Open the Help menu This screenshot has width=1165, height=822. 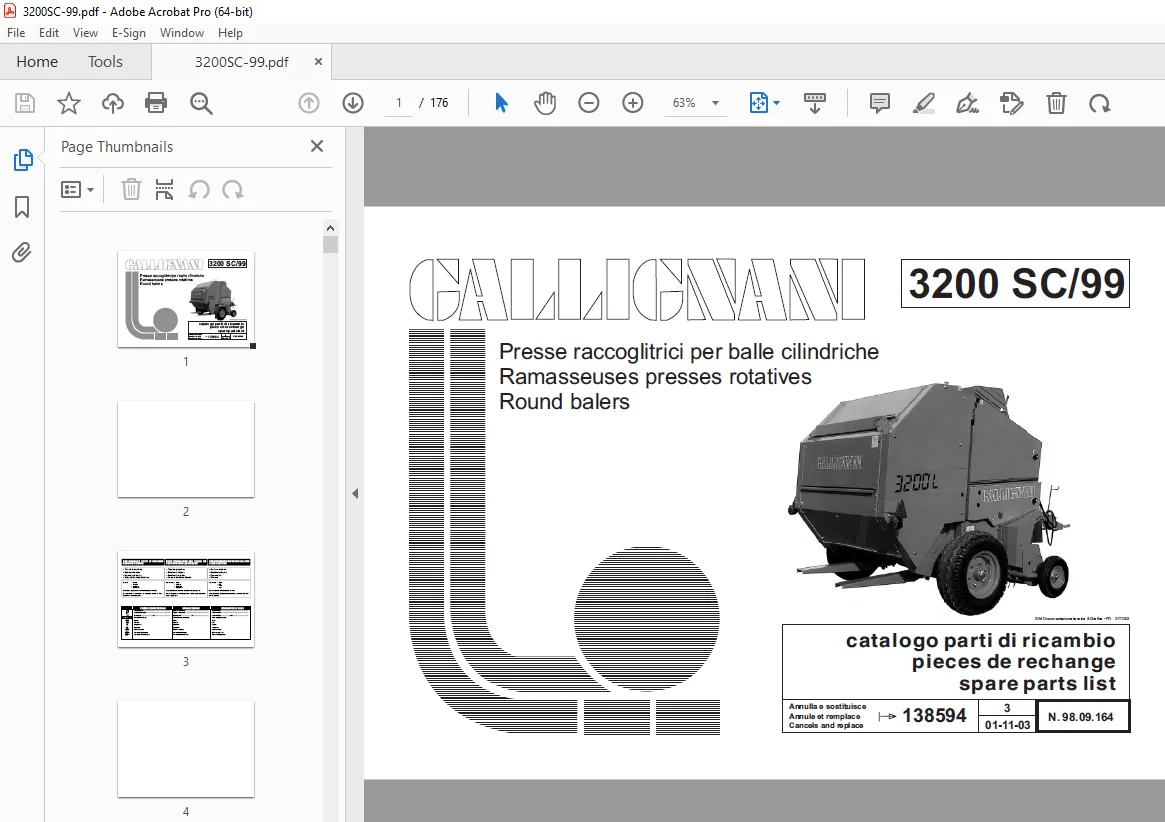pos(230,33)
